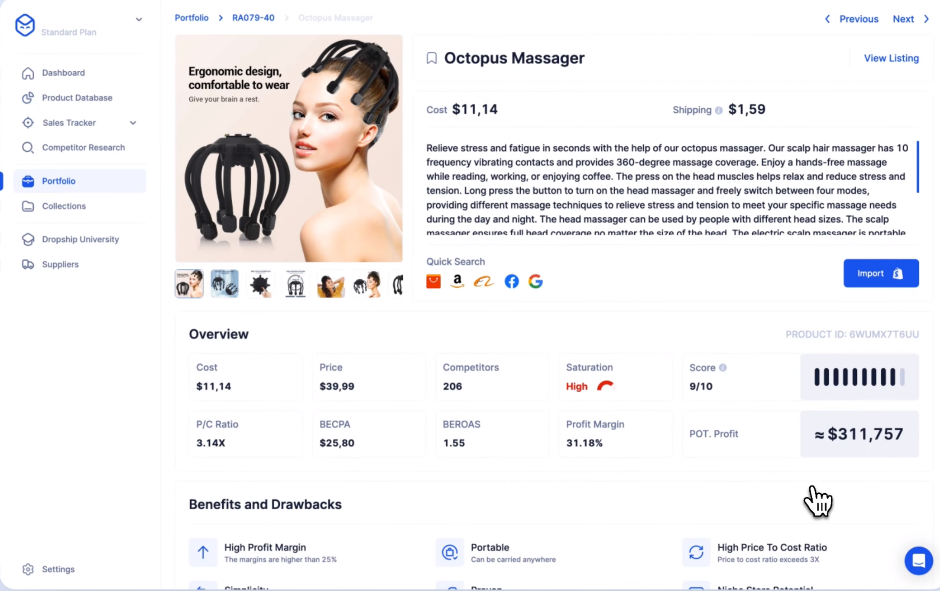
Task: Search product on Facebook icon
Action: [x=511, y=281]
